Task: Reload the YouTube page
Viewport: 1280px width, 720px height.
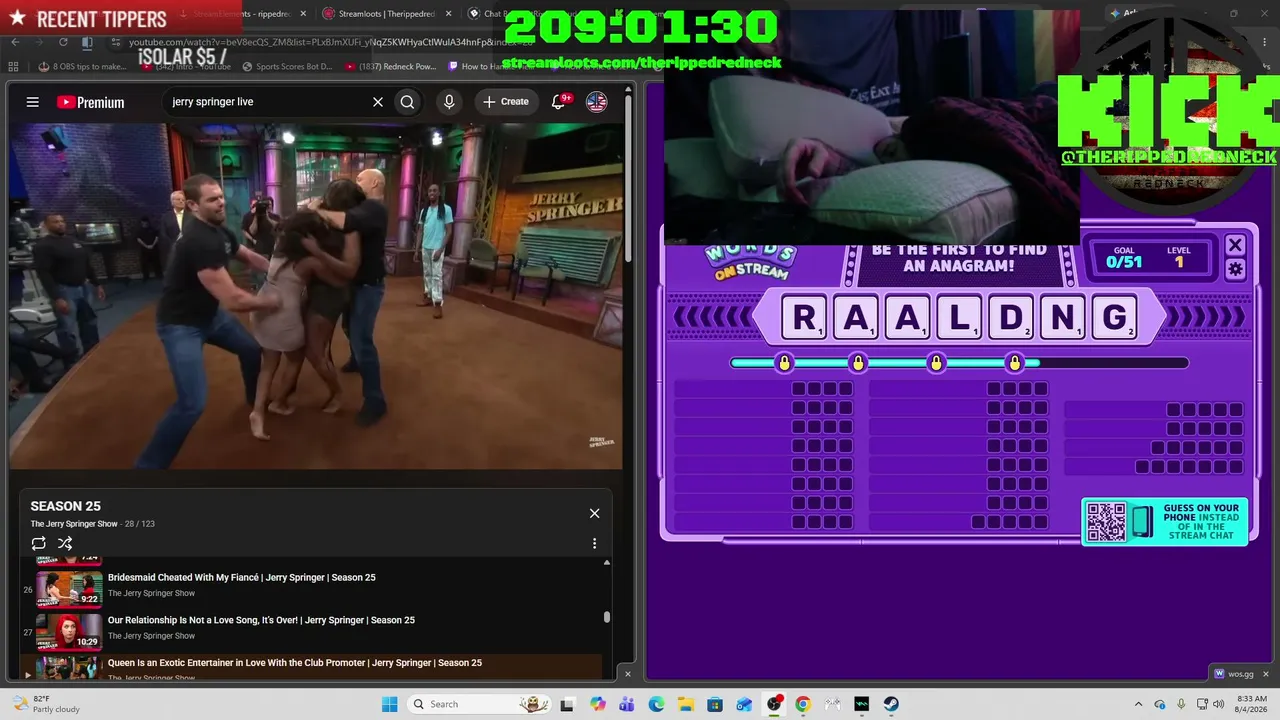Action: click(63, 42)
